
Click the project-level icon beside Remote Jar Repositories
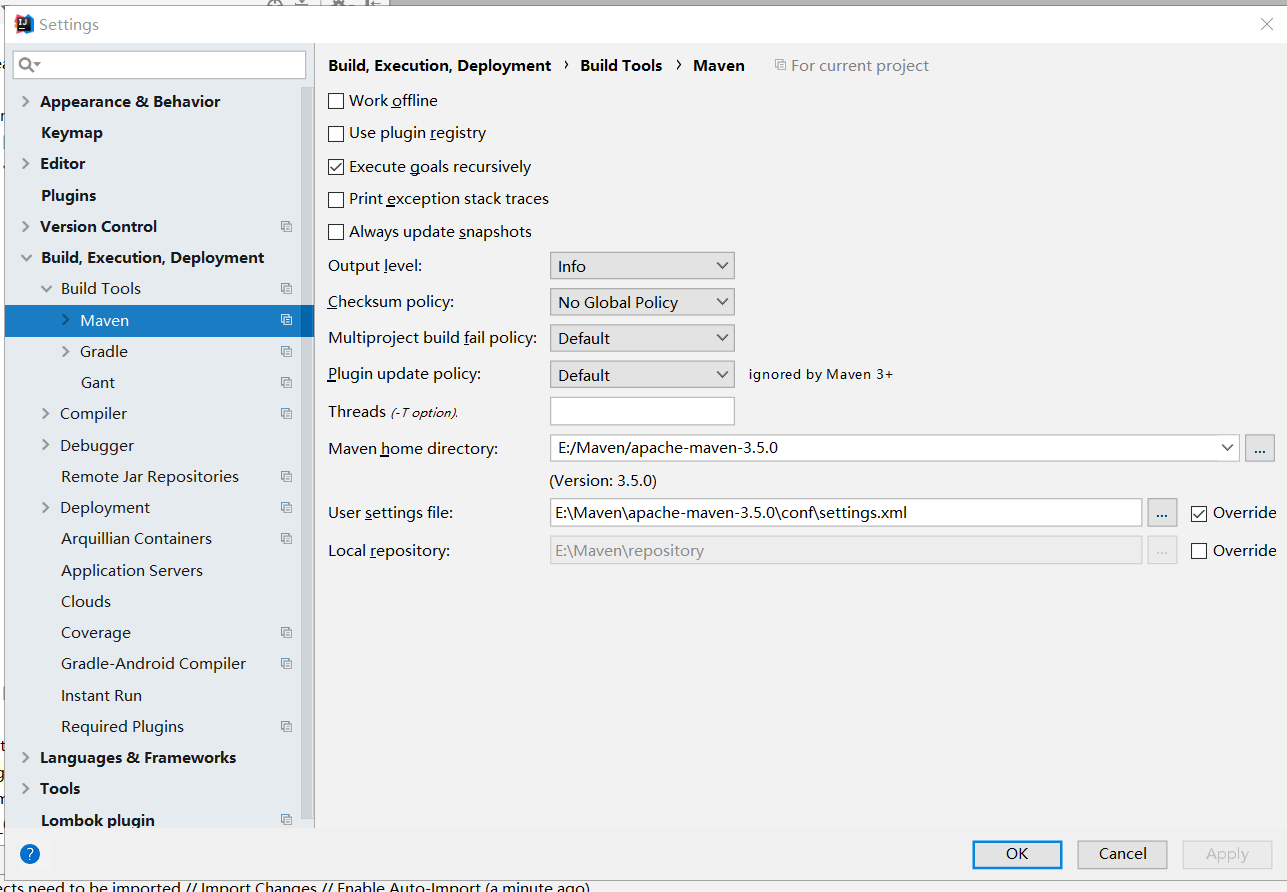(x=287, y=477)
